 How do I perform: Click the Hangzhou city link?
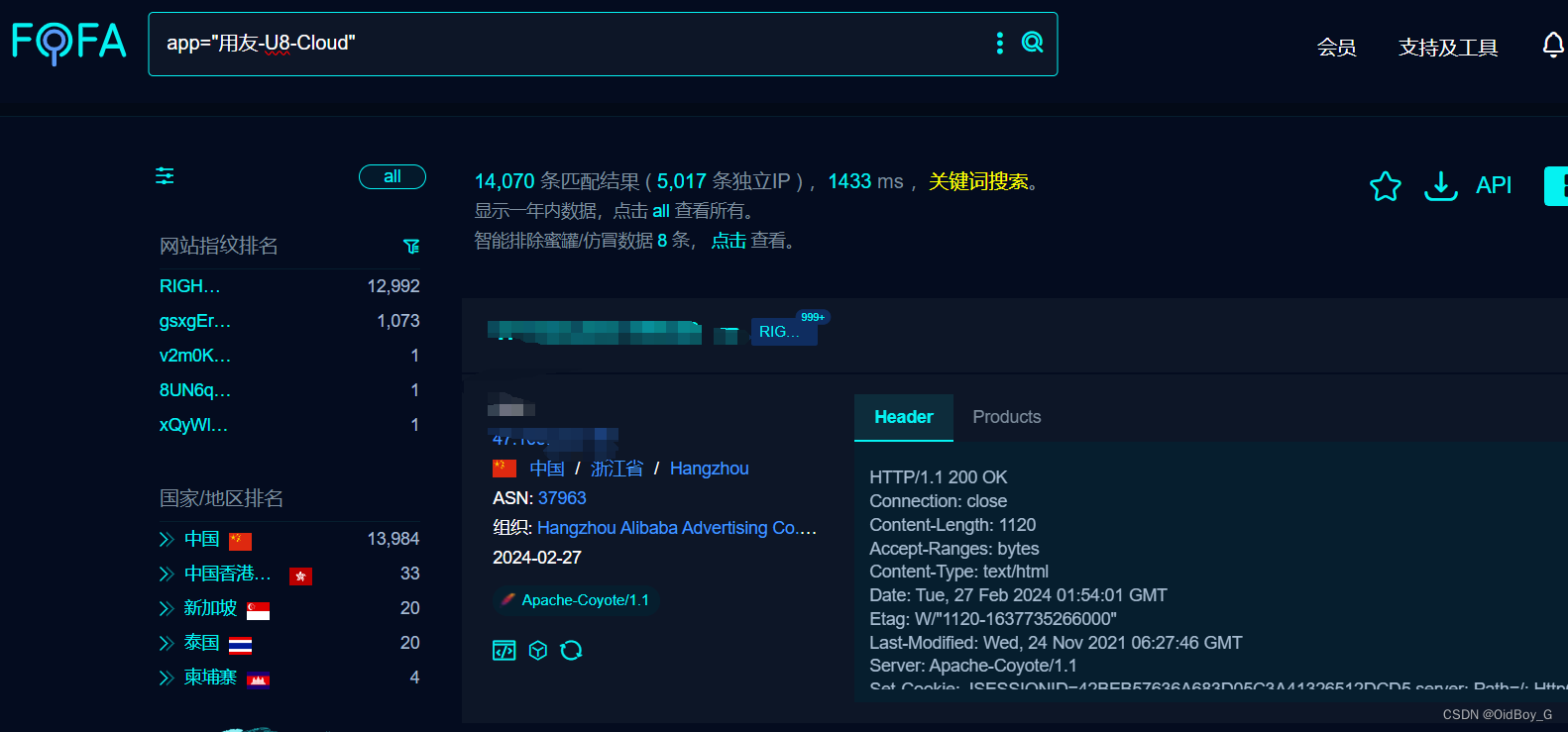(x=710, y=469)
